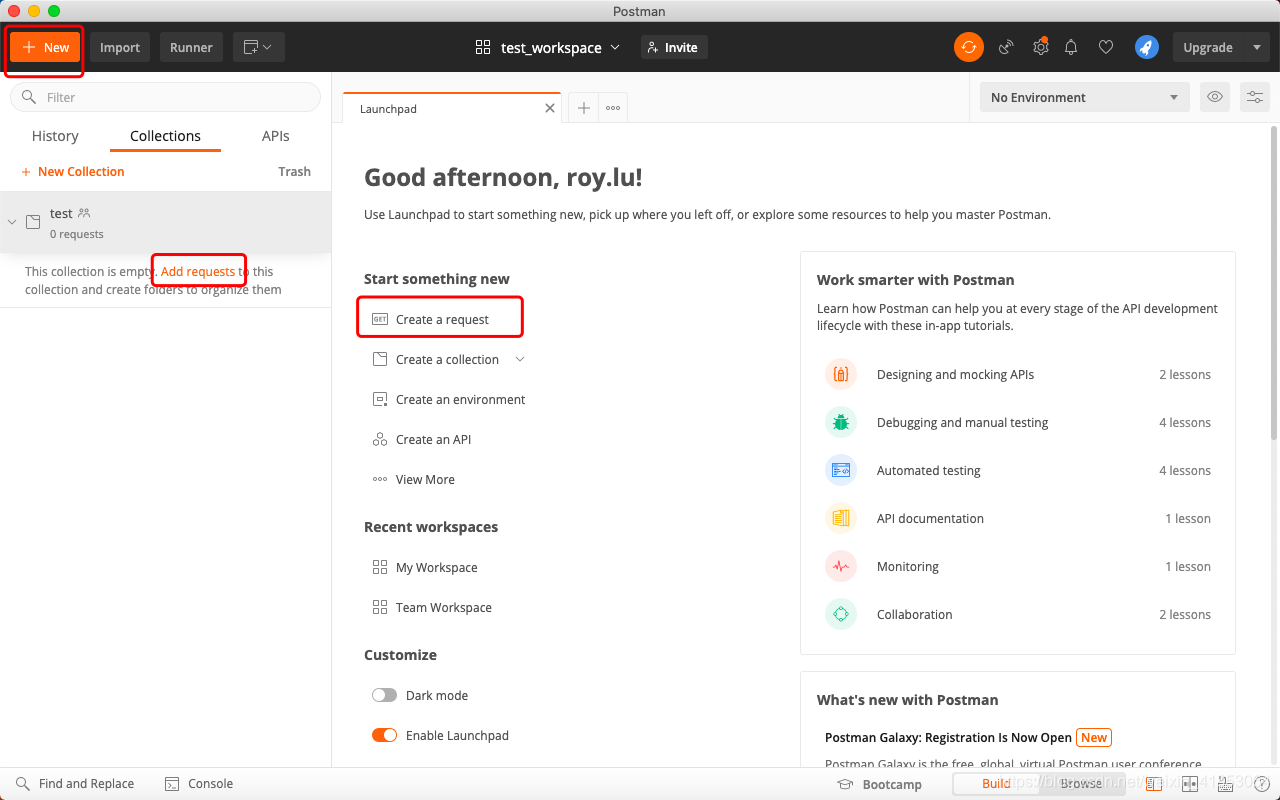
Task: Click the Launchpad vertical scrollbar
Action: pyautogui.click(x=1274, y=282)
